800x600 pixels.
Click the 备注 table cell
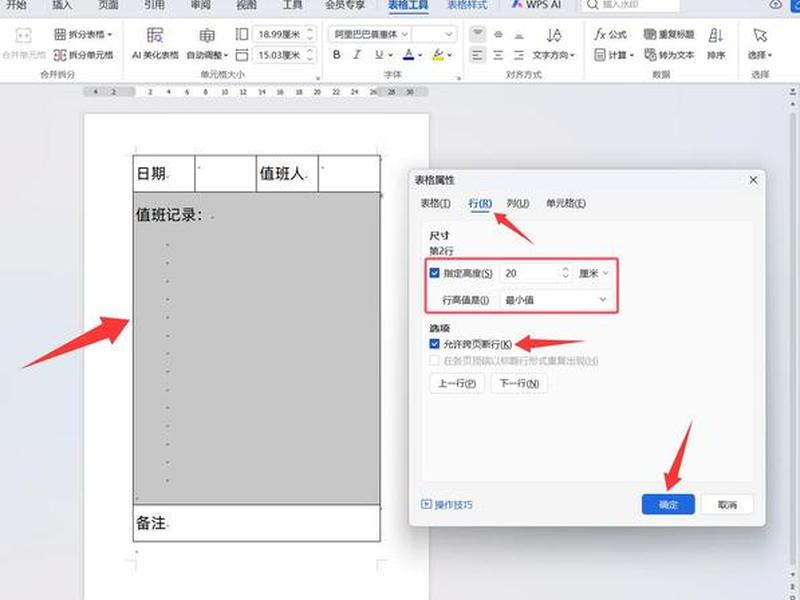pos(257,523)
